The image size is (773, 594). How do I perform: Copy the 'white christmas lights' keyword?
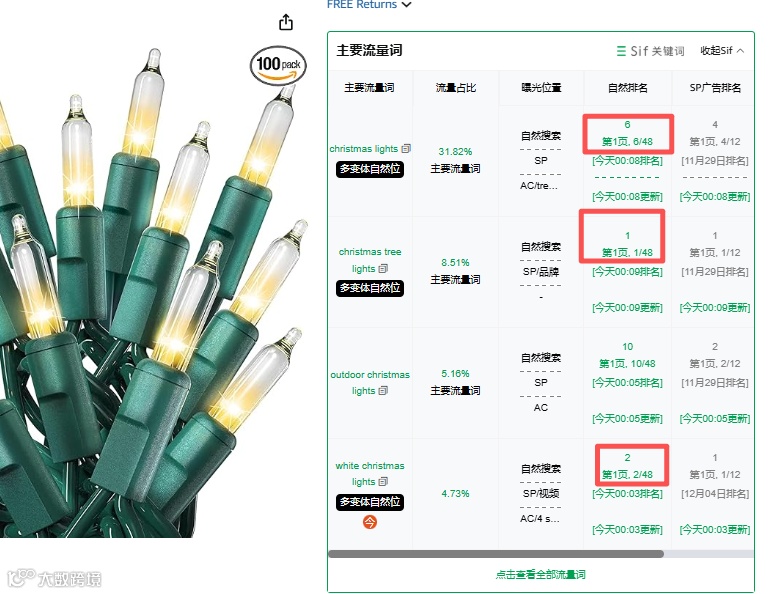coord(383,482)
